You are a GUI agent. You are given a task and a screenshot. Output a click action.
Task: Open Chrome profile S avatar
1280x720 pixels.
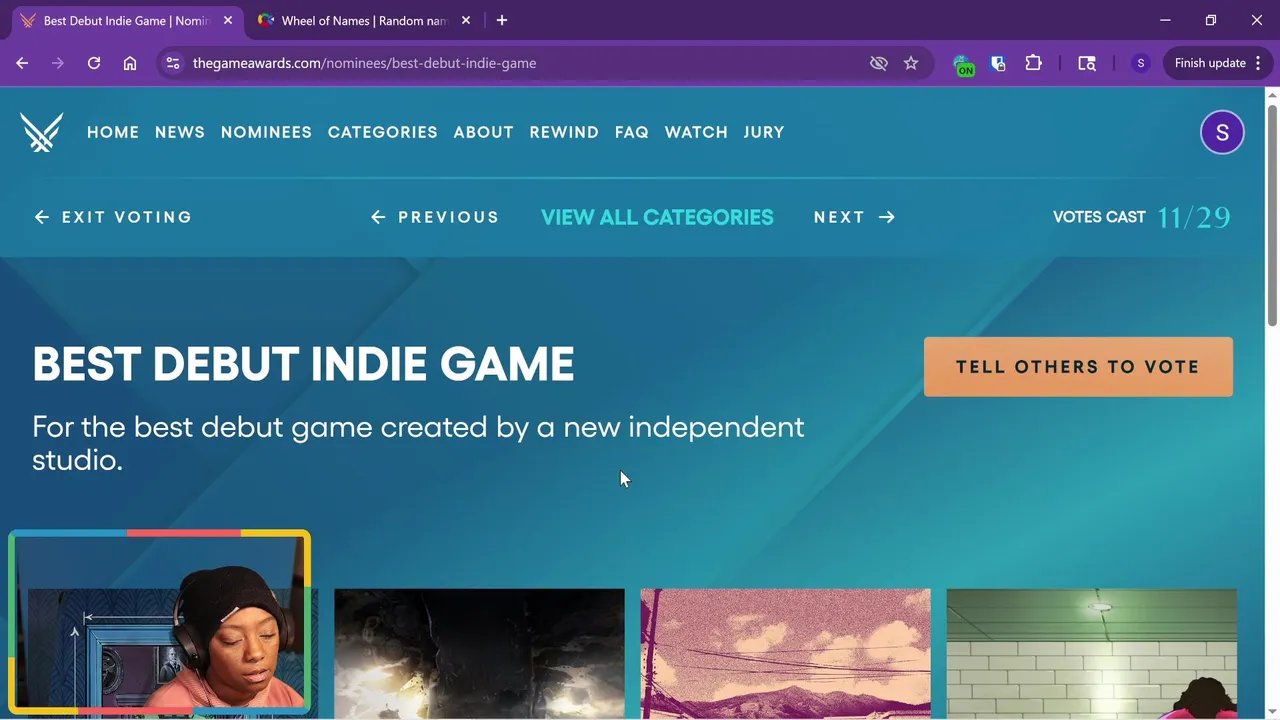[x=1141, y=63]
